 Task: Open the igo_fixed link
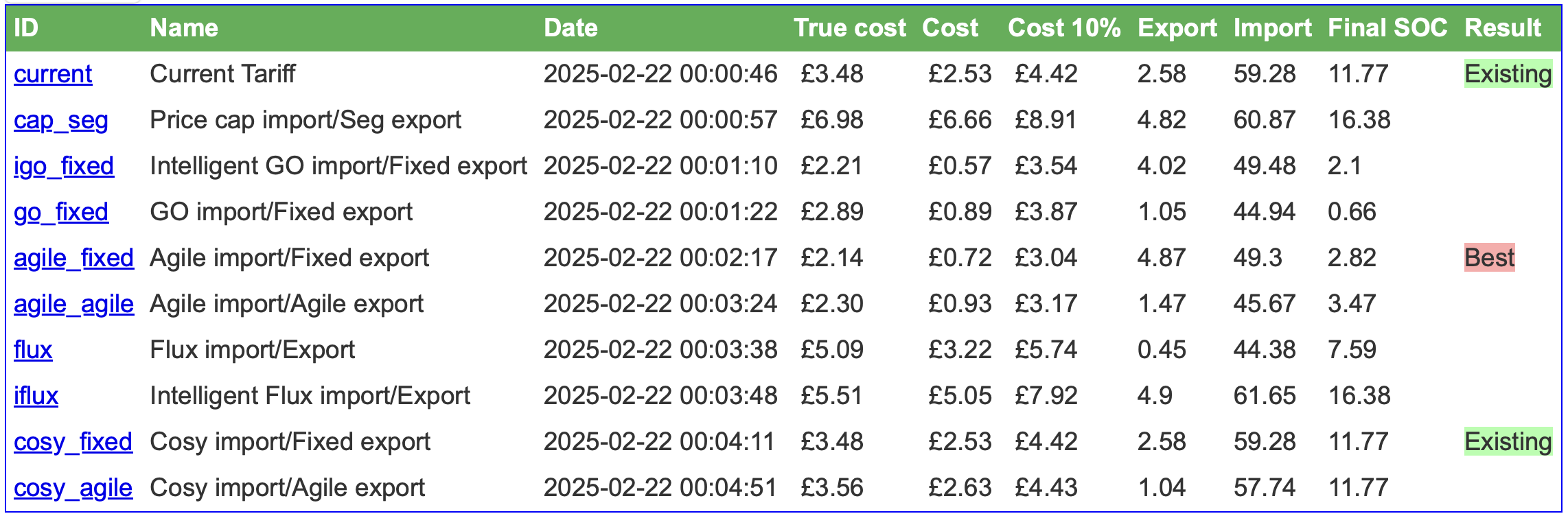coord(64,166)
